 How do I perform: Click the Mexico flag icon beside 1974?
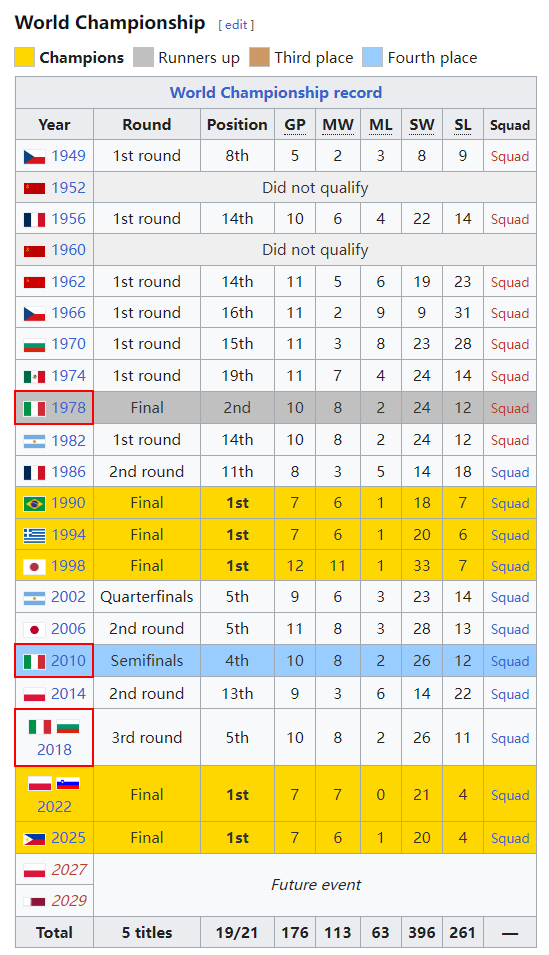pyautogui.click(x=34, y=376)
